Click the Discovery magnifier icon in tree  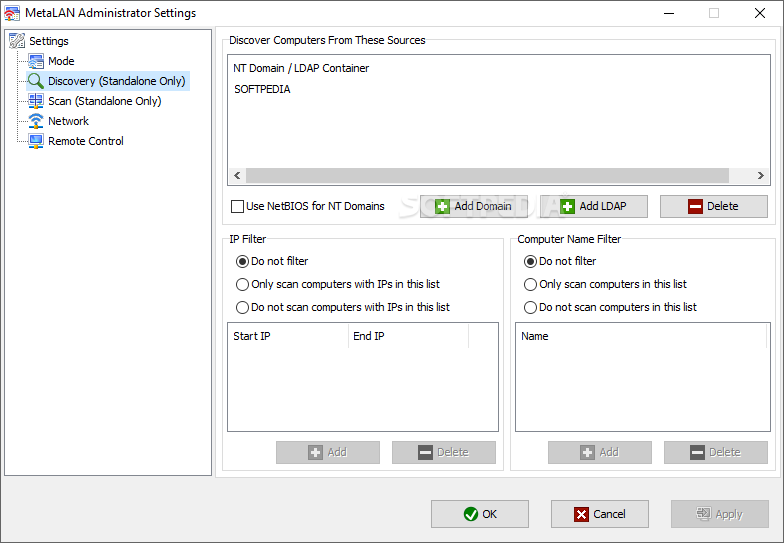tap(36, 81)
